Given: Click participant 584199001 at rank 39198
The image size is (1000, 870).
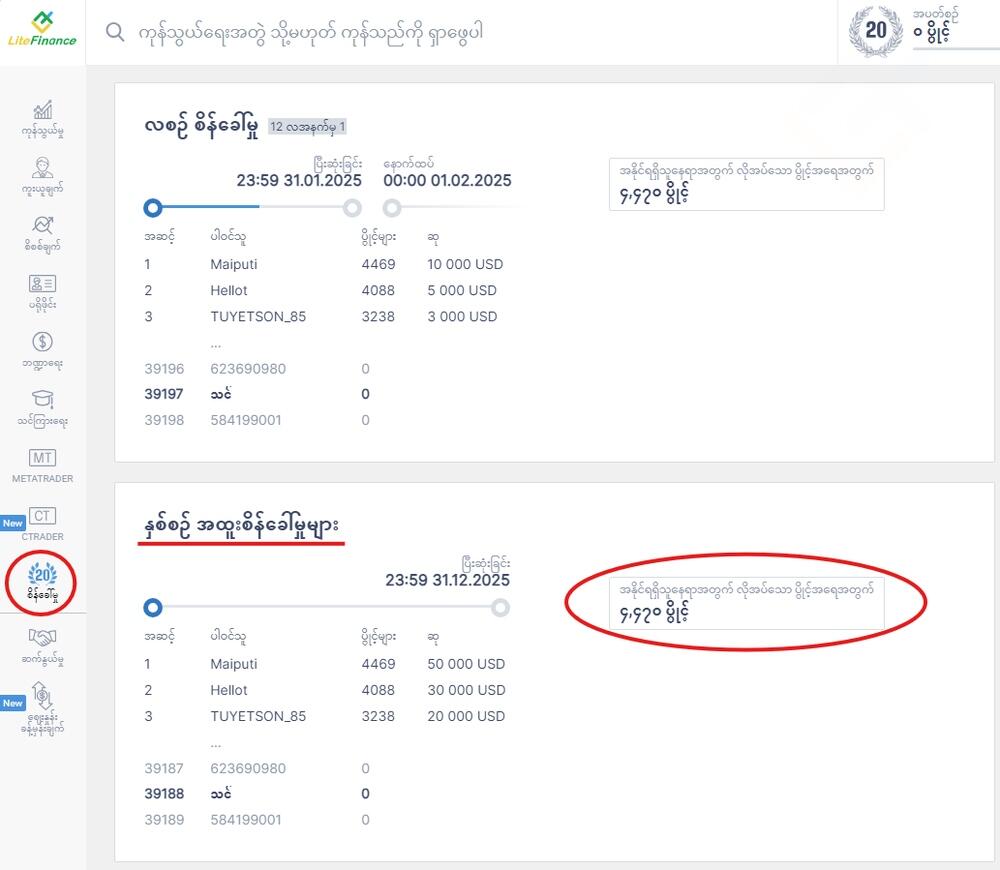Looking at the screenshot, I should (x=246, y=420).
